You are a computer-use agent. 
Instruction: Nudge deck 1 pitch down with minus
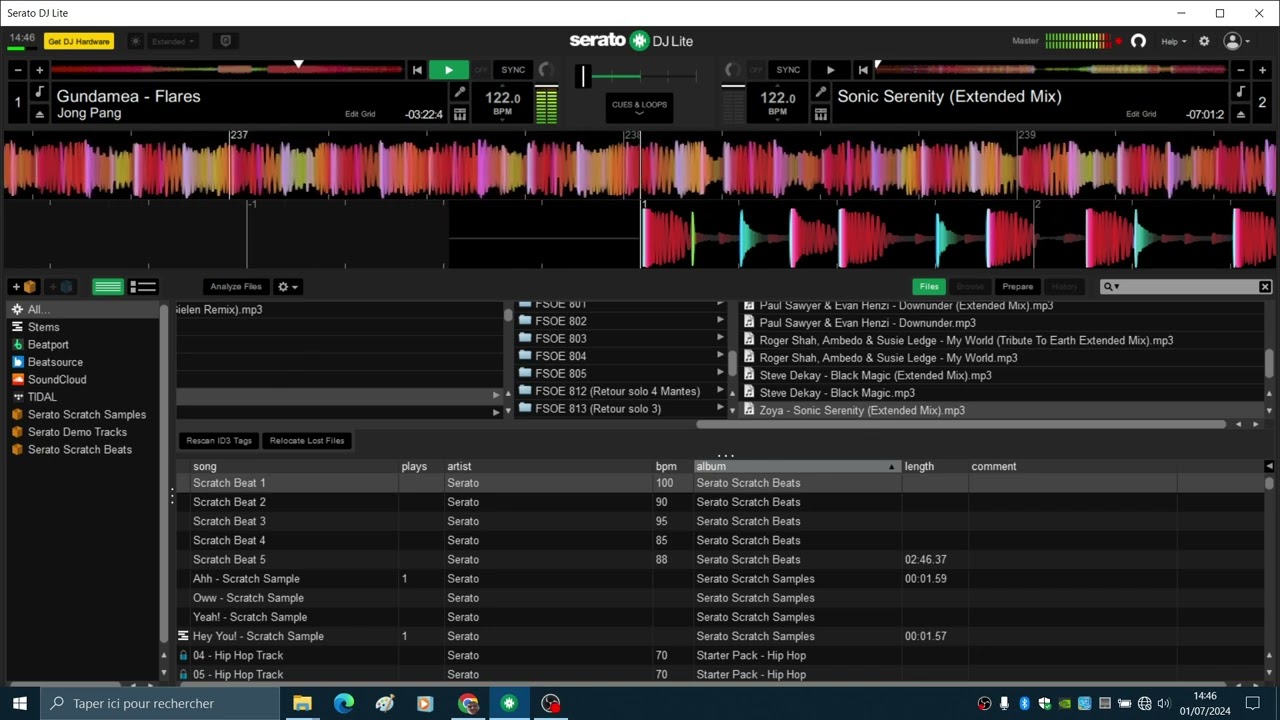(17, 70)
